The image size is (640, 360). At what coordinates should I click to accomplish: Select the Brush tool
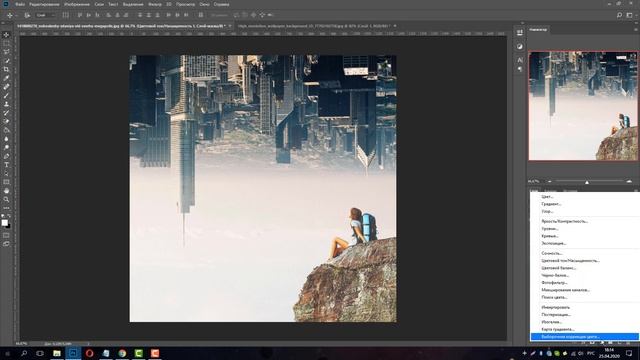6,96
